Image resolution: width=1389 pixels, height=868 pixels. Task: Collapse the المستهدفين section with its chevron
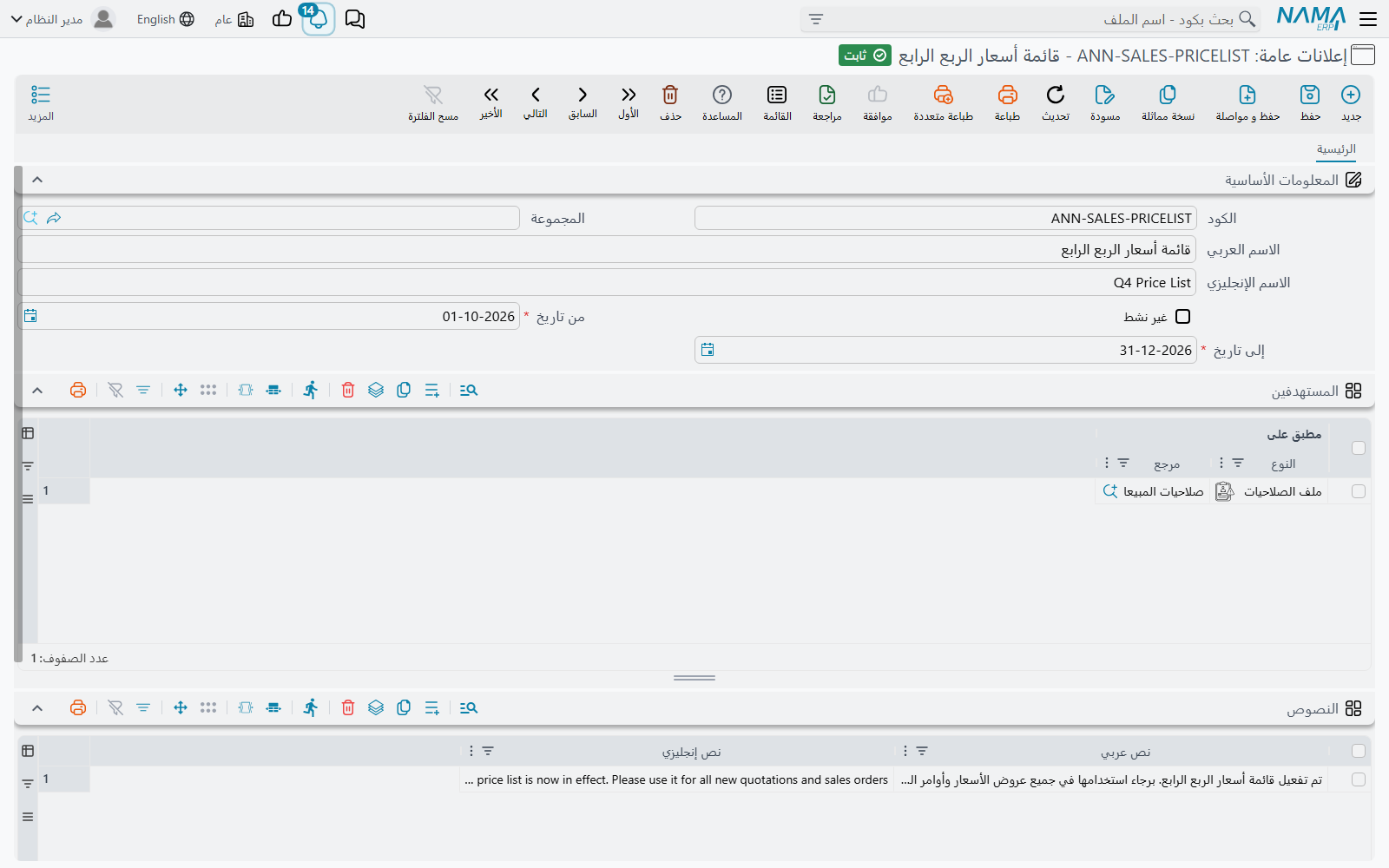(x=37, y=391)
